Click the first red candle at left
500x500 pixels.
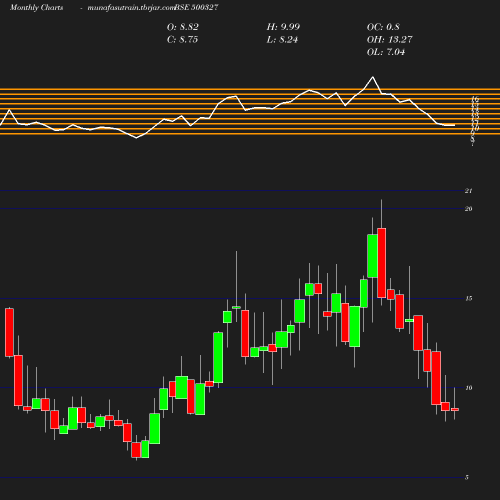[x=9, y=332]
